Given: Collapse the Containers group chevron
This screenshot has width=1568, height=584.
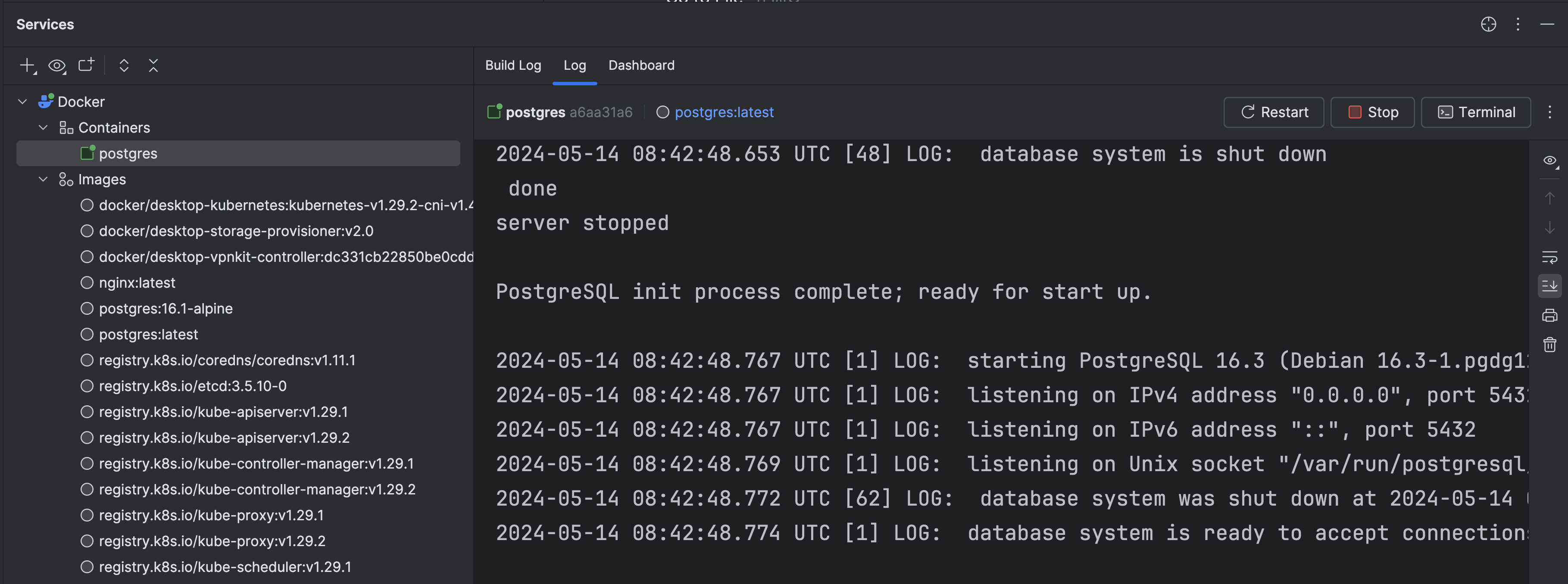Looking at the screenshot, I should (x=43, y=128).
